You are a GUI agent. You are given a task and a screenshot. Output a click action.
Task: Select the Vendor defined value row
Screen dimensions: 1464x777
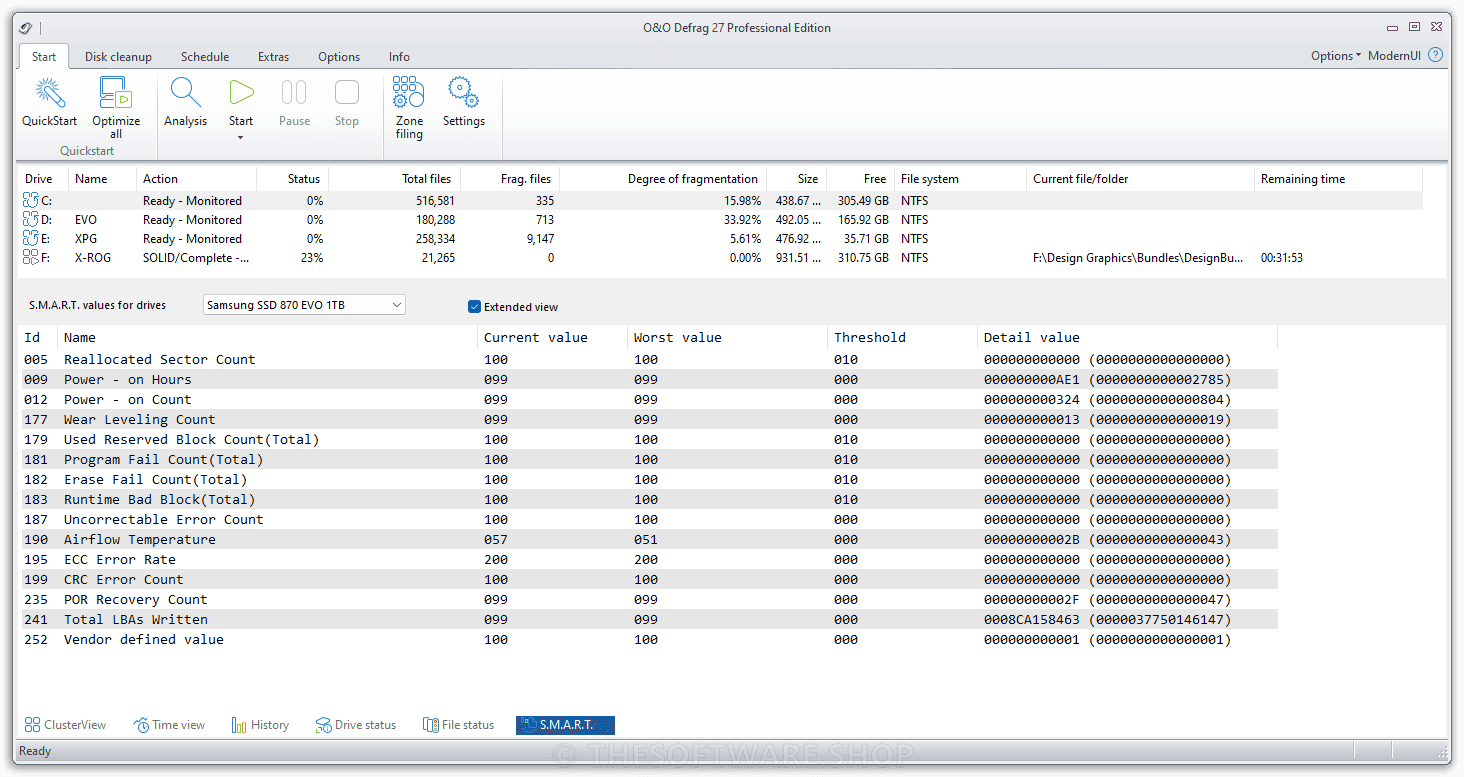pyautogui.click(x=650, y=639)
